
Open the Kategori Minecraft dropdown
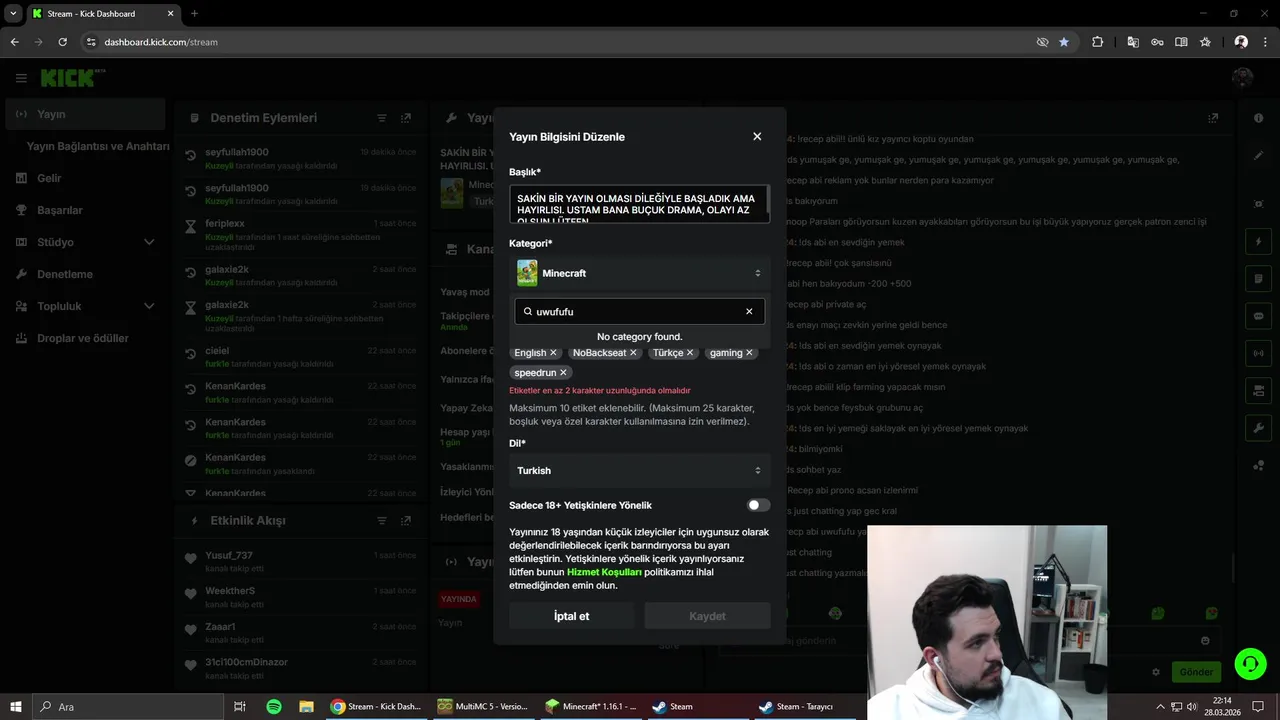pyautogui.click(x=639, y=273)
